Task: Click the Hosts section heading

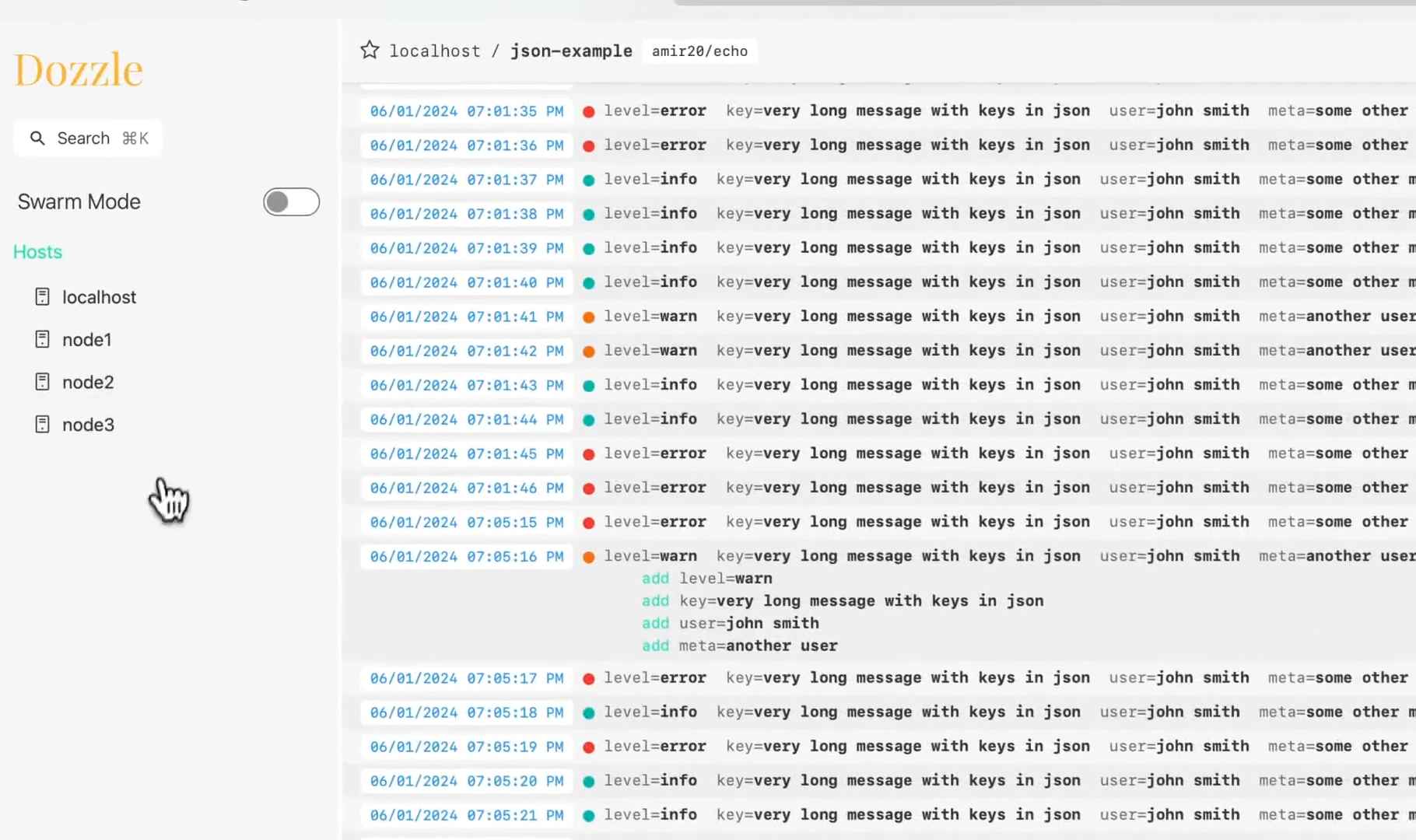Action: (x=37, y=252)
